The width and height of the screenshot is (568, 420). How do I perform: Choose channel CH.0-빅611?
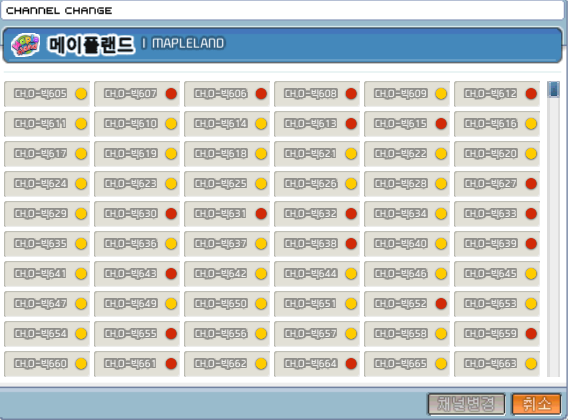[x=47, y=124]
